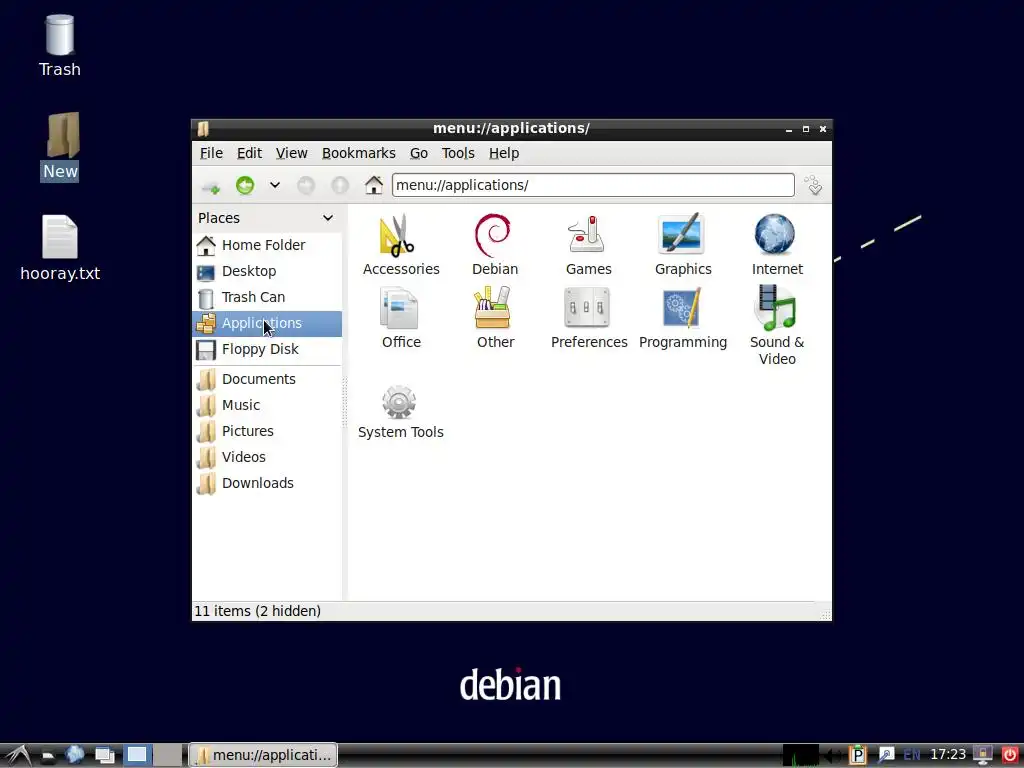Click the greyed-out up-folder arrow
Screen dimensions: 1024x768
(x=340, y=185)
